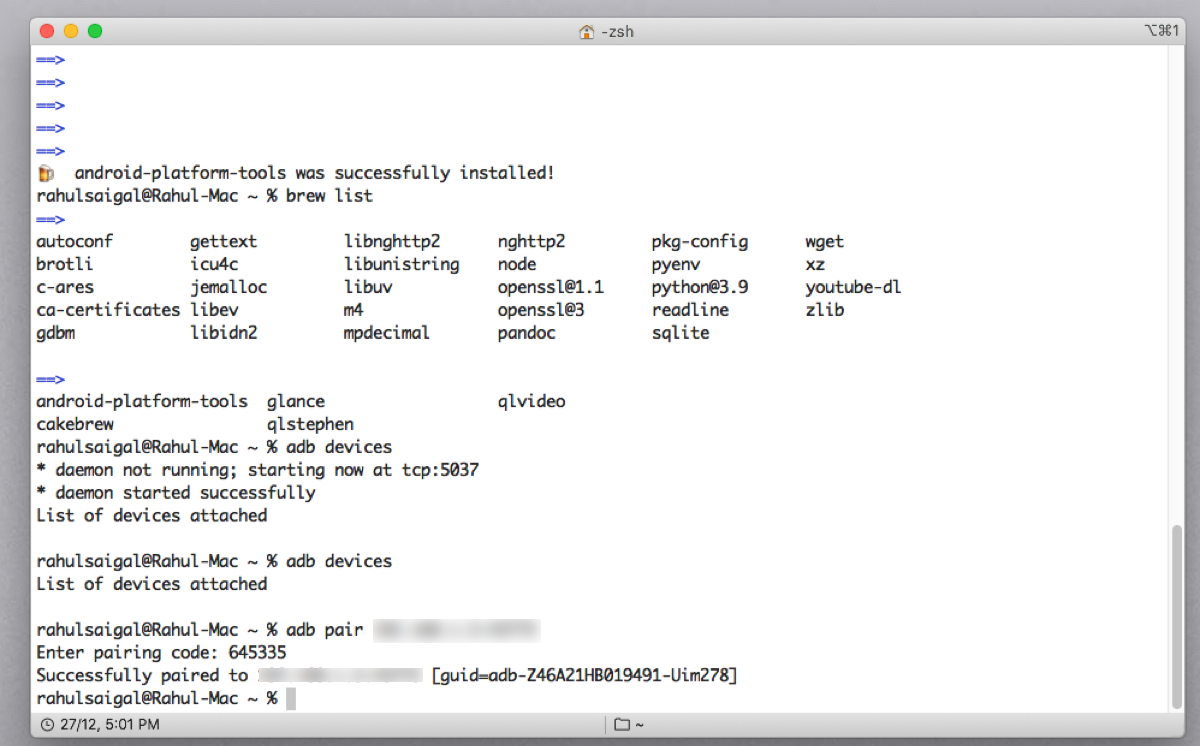
Task: Click the home icon in title bar
Action: [587, 31]
